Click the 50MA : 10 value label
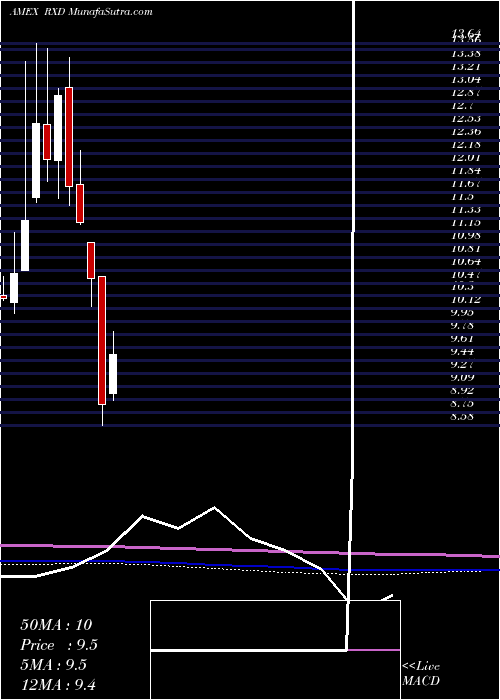The height and width of the screenshot is (700, 500). coord(56,624)
